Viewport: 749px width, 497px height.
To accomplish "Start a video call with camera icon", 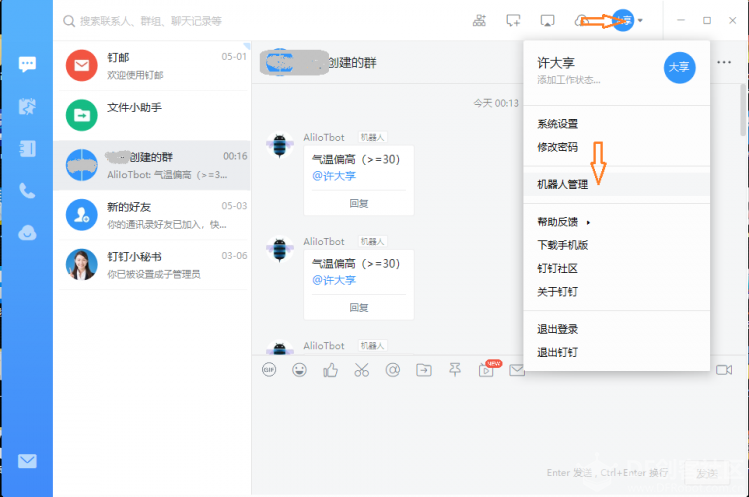I will coord(724,370).
